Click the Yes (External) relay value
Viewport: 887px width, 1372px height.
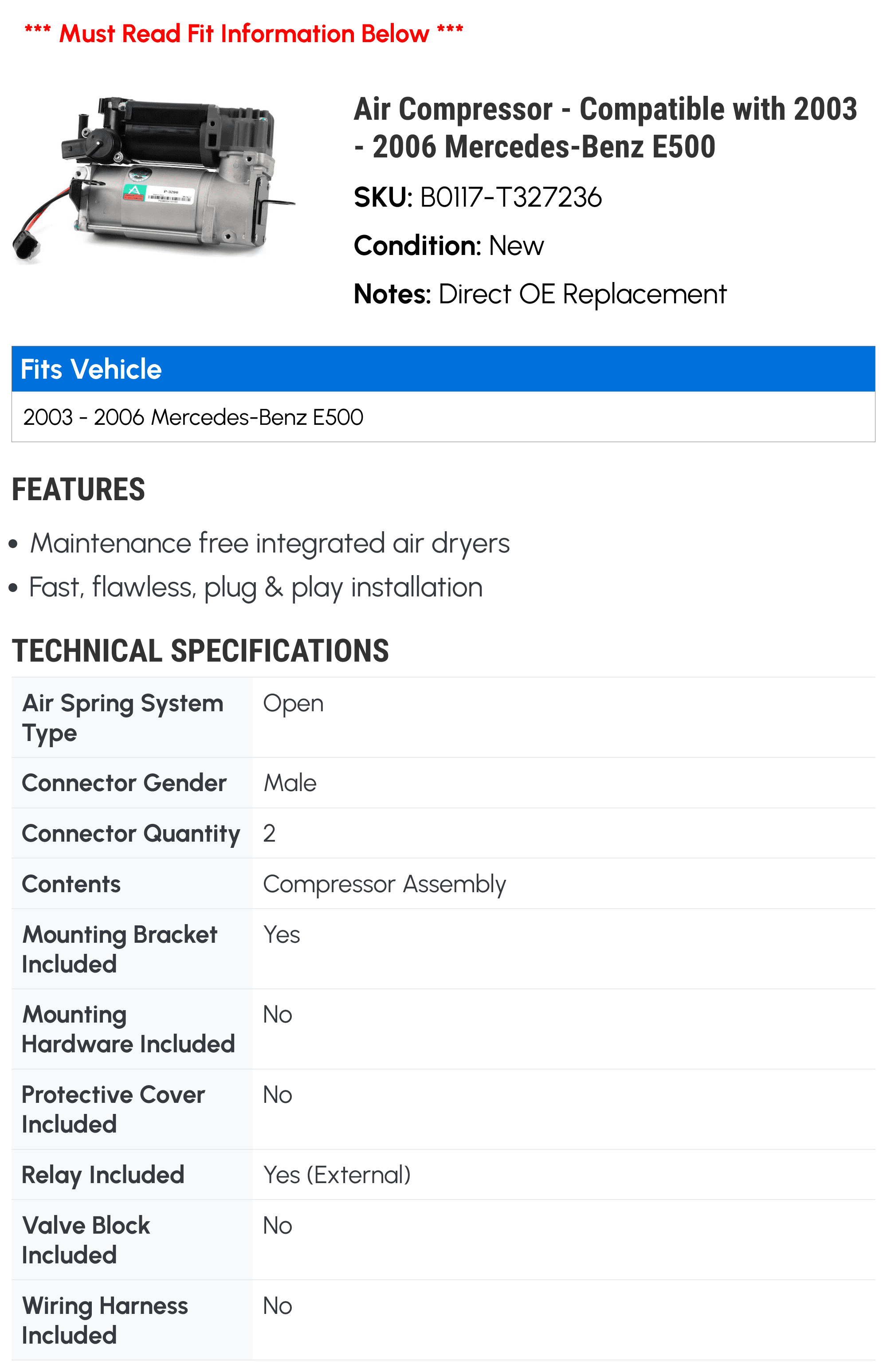coord(336,1175)
